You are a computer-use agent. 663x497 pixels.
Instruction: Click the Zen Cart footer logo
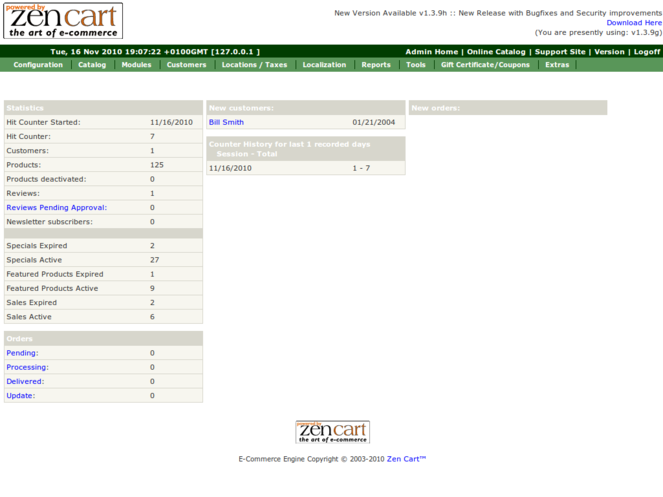pyautogui.click(x=332, y=432)
